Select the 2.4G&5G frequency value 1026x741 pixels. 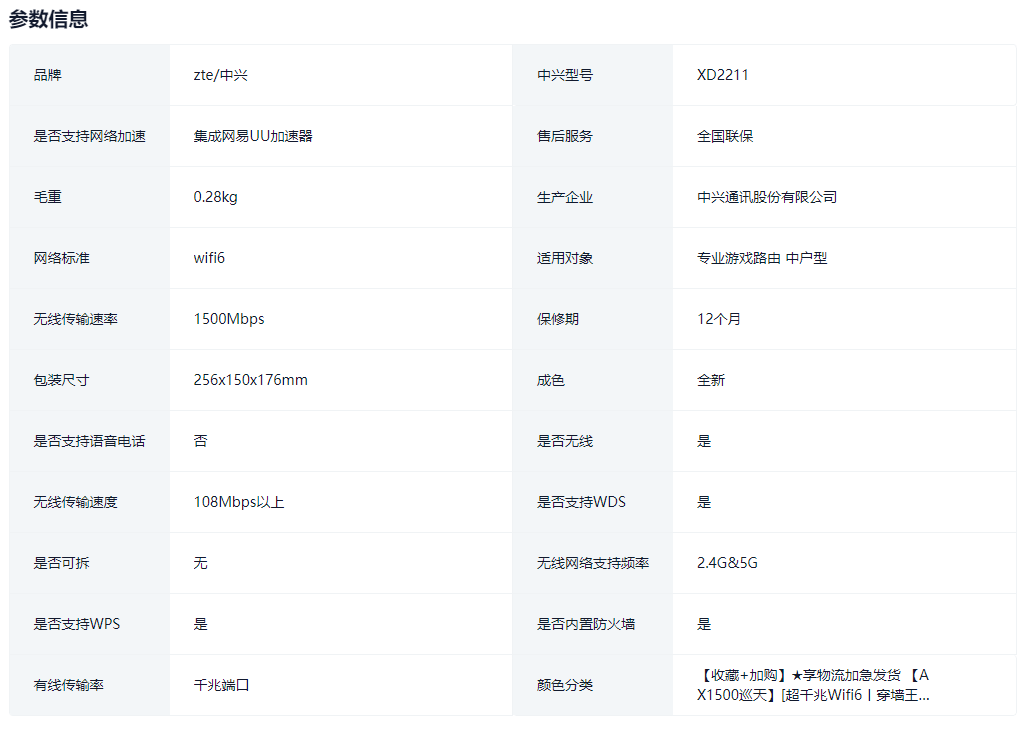727,563
